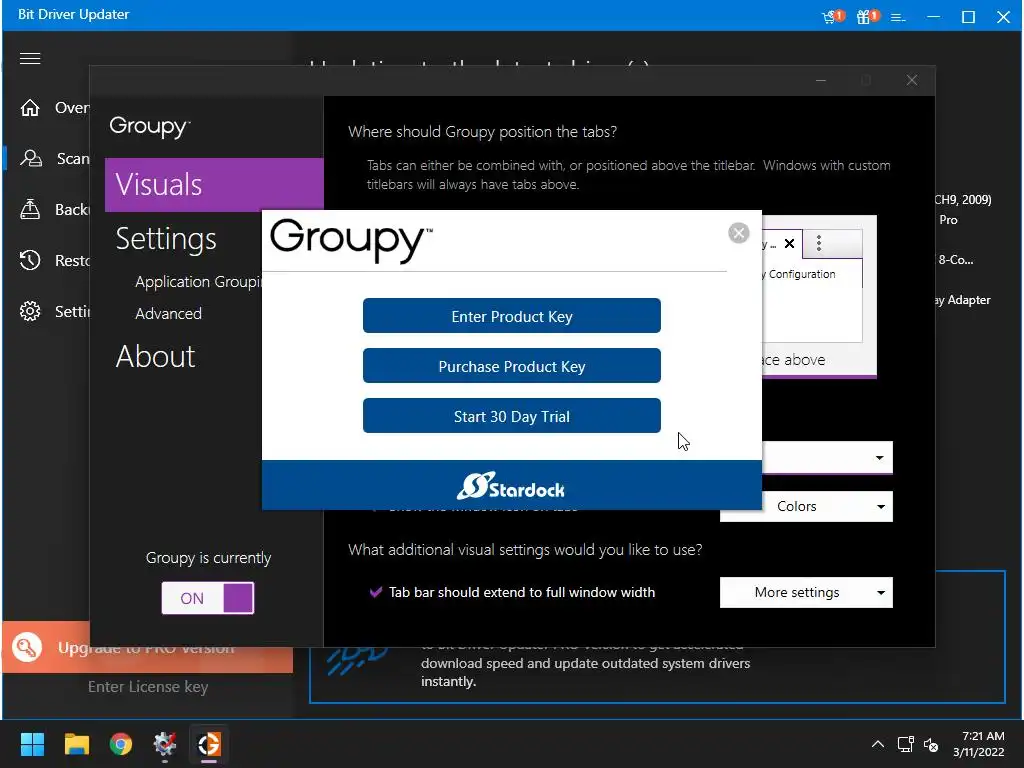Screen dimensions: 1024x768
Task: Click the network icon in the system tray
Action: tap(905, 744)
